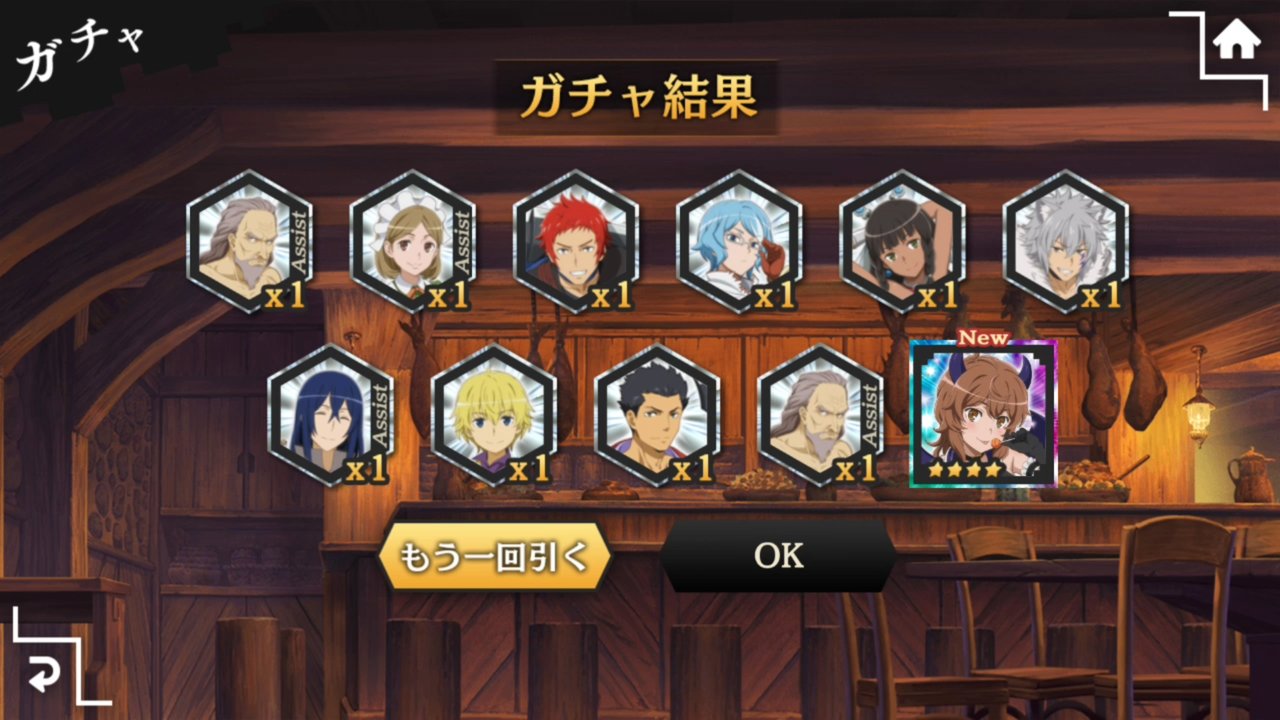Select the black spiky-haired man hexagon
This screenshot has width=1280, height=720.
pyautogui.click(x=657, y=415)
